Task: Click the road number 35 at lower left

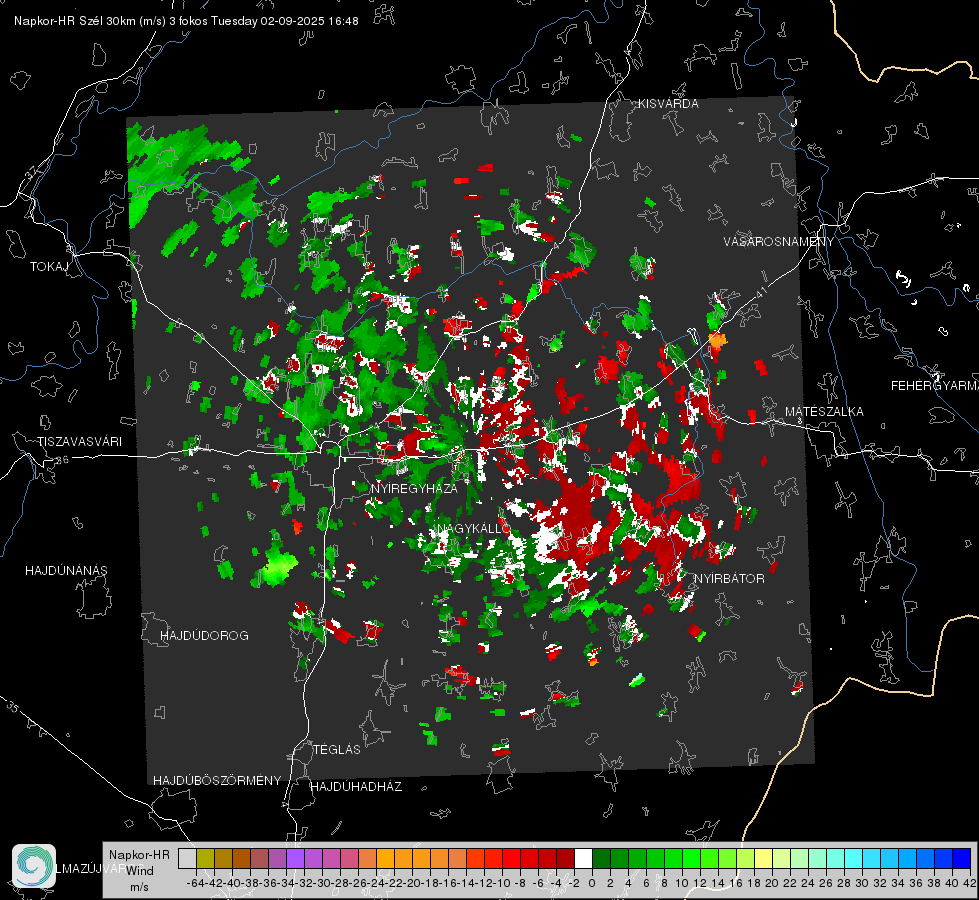Action: pyautogui.click(x=13, y=708)
